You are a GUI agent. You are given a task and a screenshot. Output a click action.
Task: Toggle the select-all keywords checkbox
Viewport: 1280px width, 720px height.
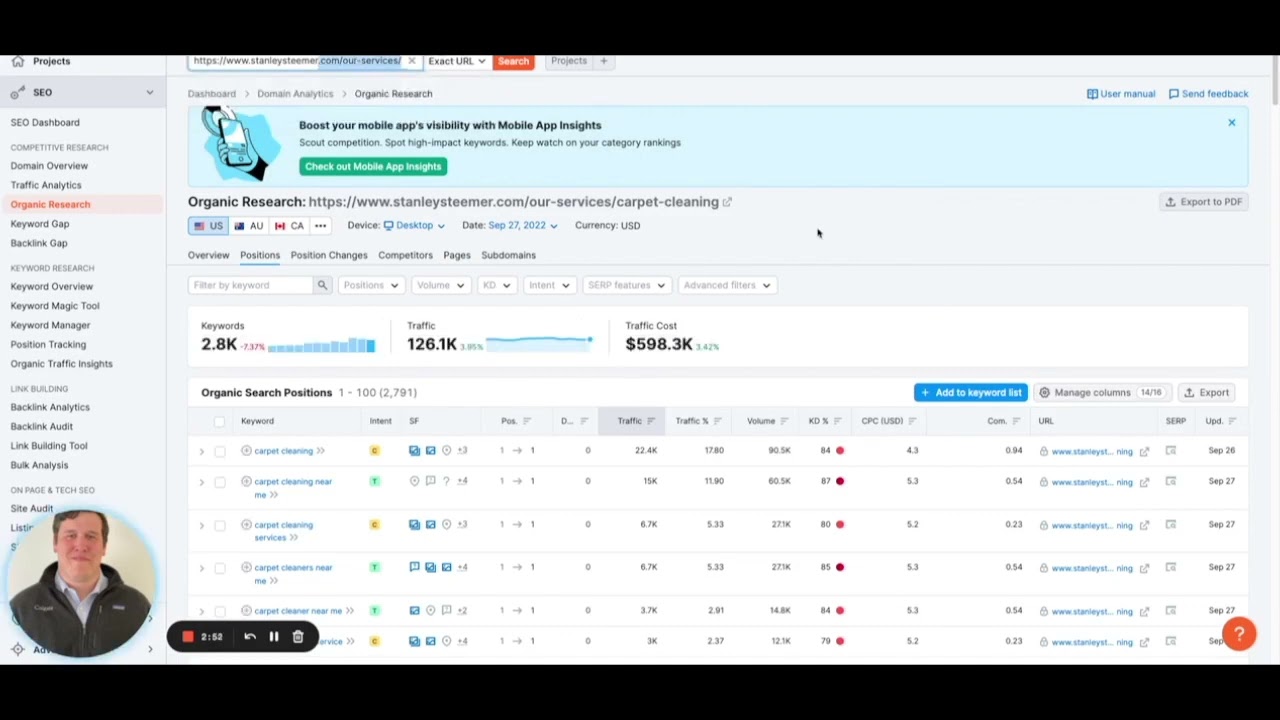(x=219, y=422)
